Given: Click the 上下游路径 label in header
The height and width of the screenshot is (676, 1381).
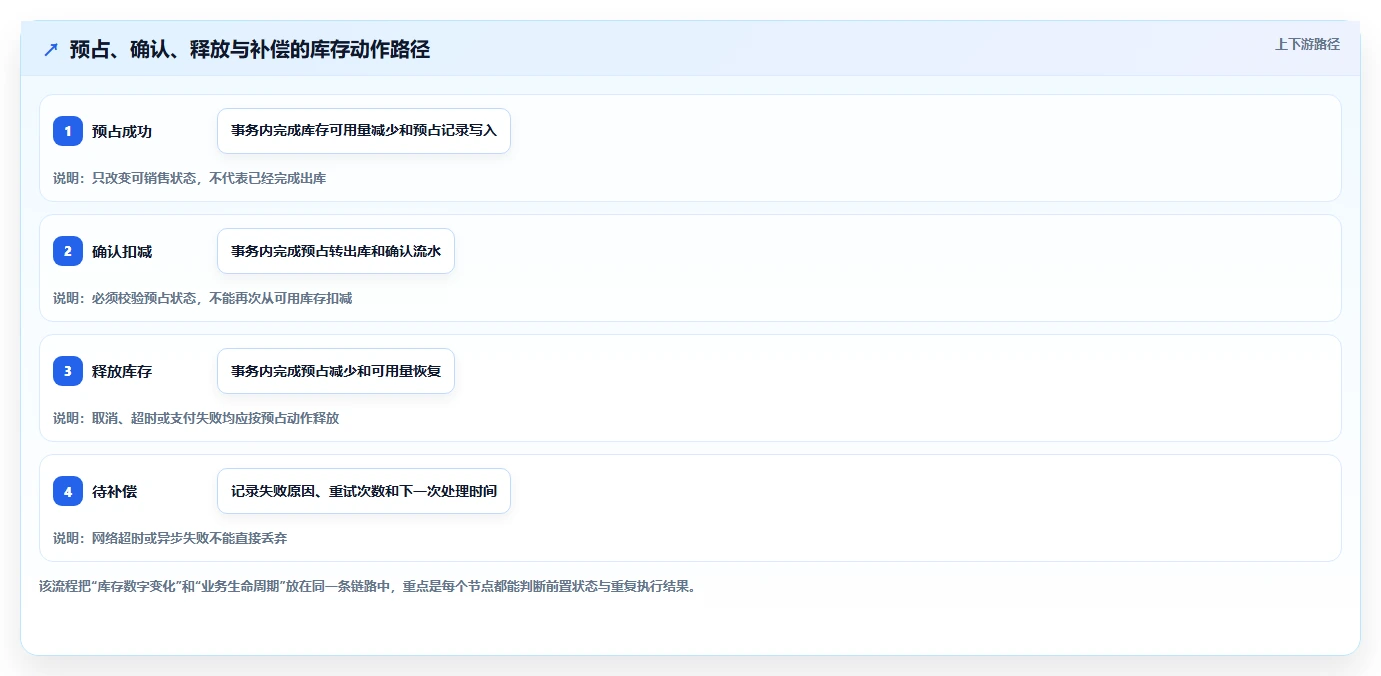Looking at the screenshot, I should [x=1307, y=44].
